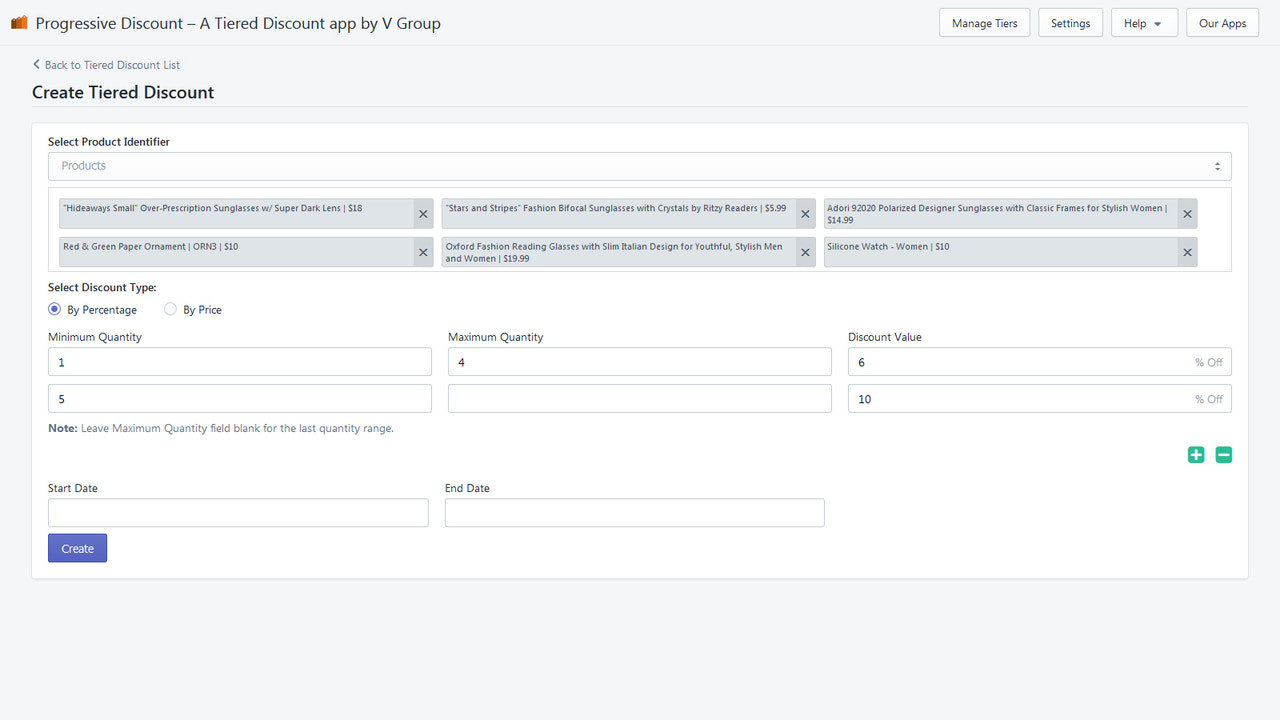Screen dimensions: 1280x720
Task: Remove the Red & Green Paper Ornament tag
Action: coord(423,252)
